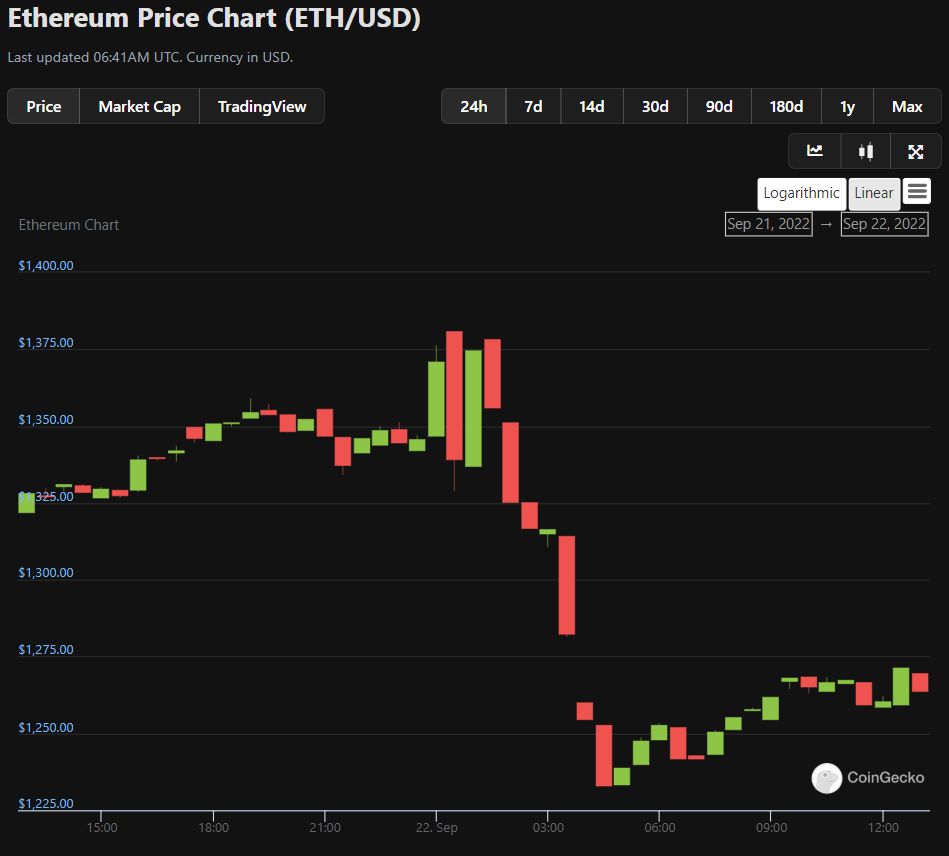Click the $1,300.00 axis label
The height and width of the screenshot is (856, 949).
[x=46, y=573]
